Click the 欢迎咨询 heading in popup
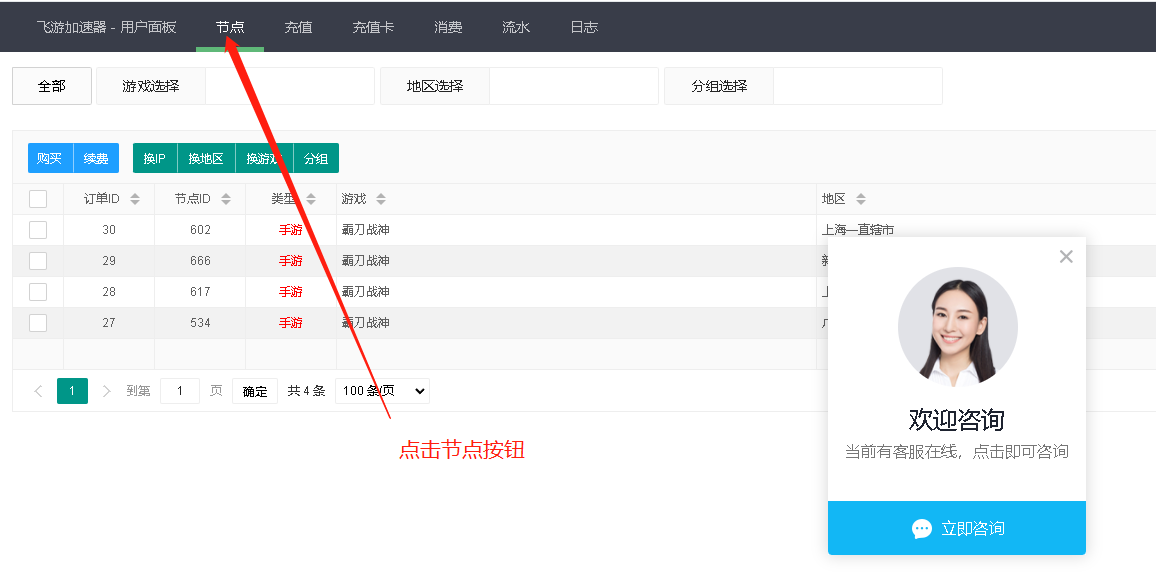The height and width of the screenshot is (582, 1156). click(957, 420)
